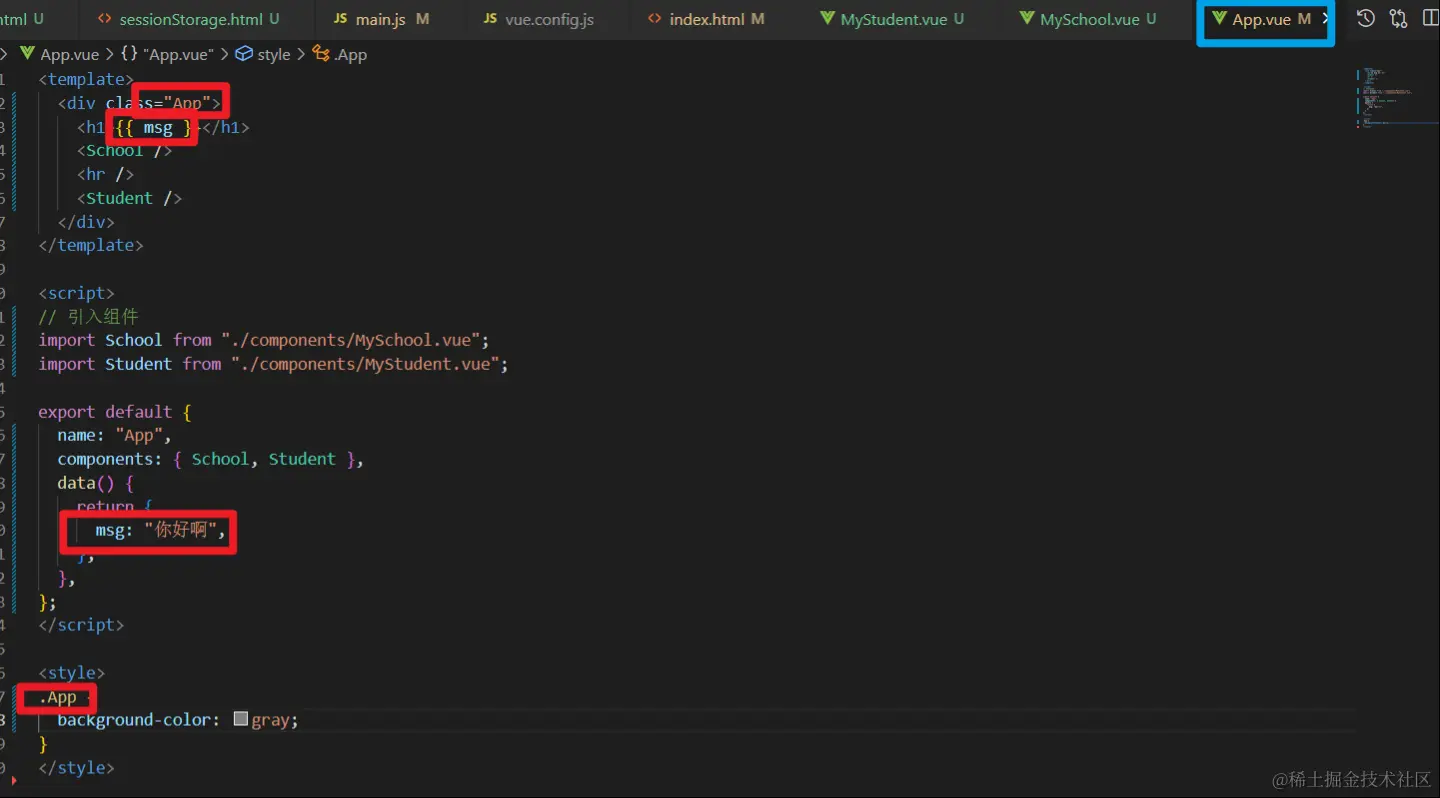The height and width of the screenshot is (798, 1440).
Task: Open the MyStudent.vue tab
Action: click(892, 19)
